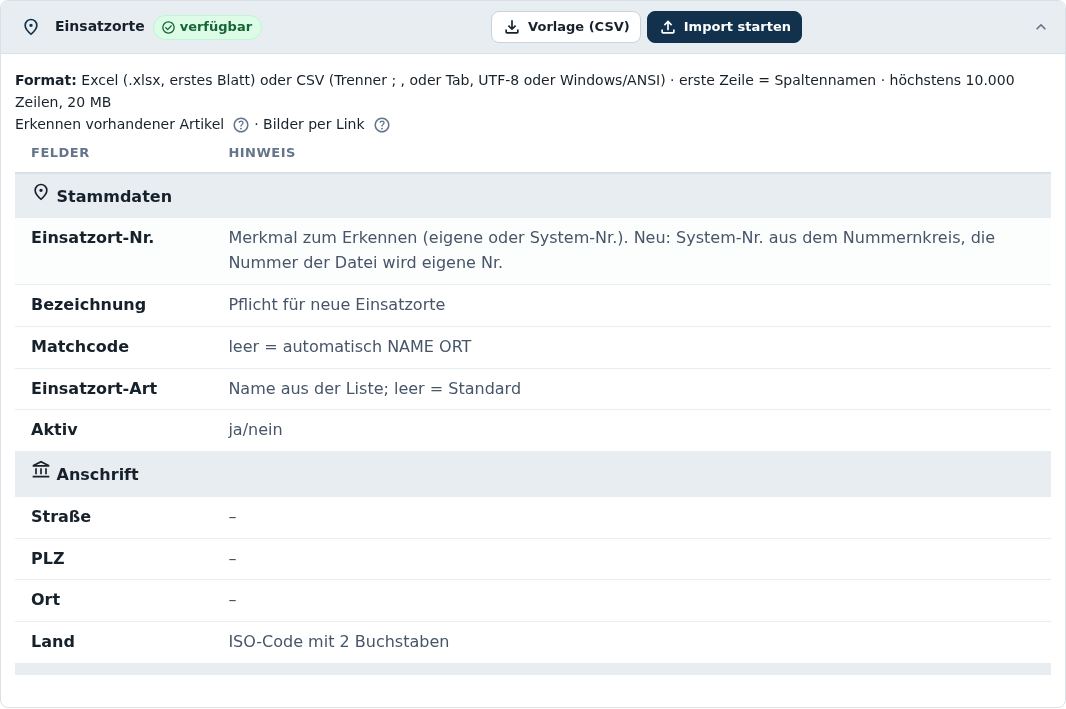Image resolution: width=1066 pixels, height=709 pixels.
Task: Click the FELDER column header
Action: click(61, 153)
